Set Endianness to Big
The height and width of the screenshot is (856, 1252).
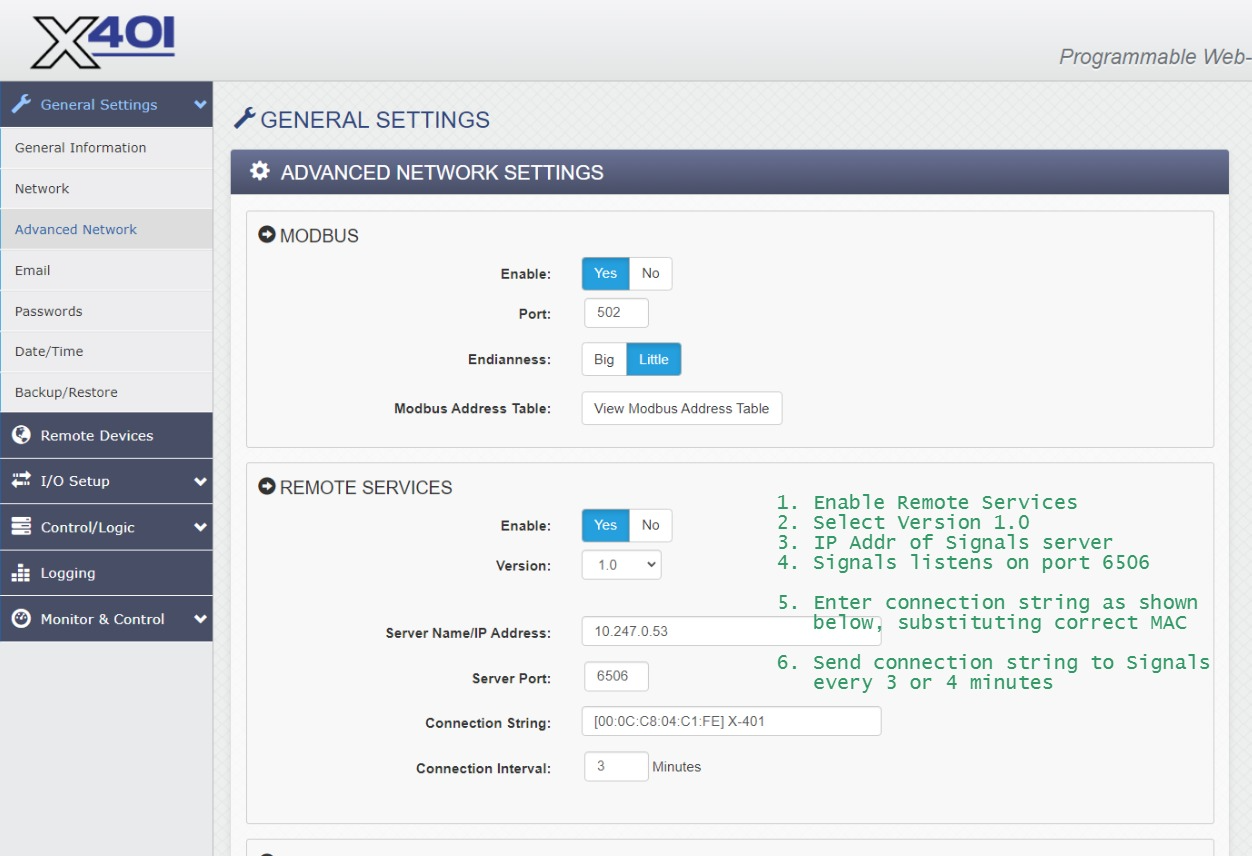click(604, 359)
